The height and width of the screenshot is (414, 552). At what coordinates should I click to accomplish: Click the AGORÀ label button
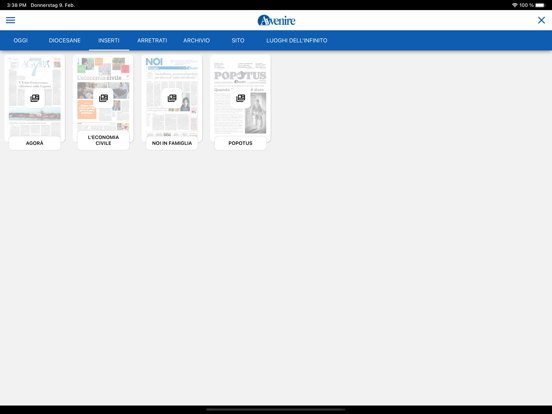click(34, 143)
